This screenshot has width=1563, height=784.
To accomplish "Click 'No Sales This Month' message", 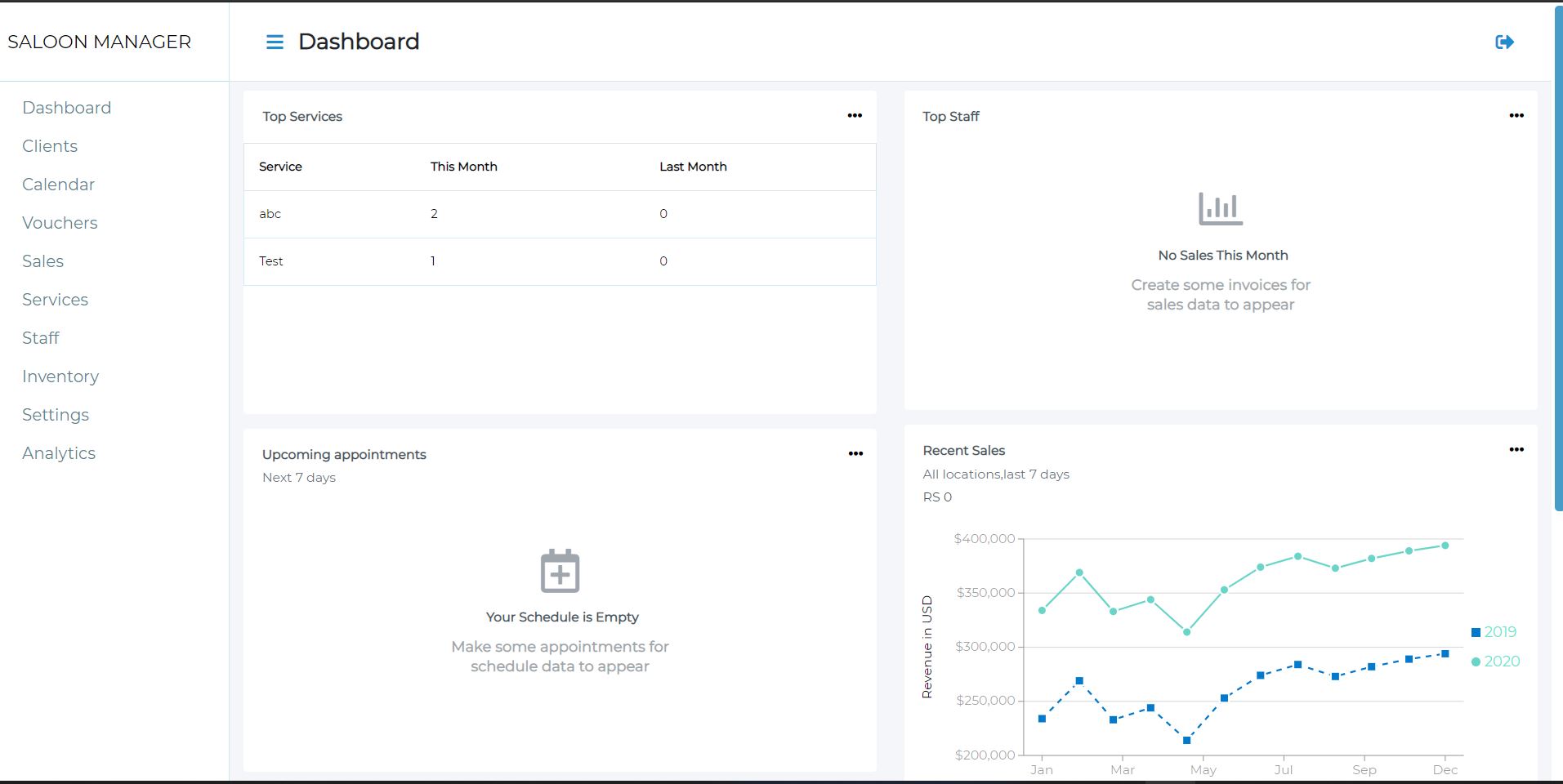I will click(x=1222, y=256).
